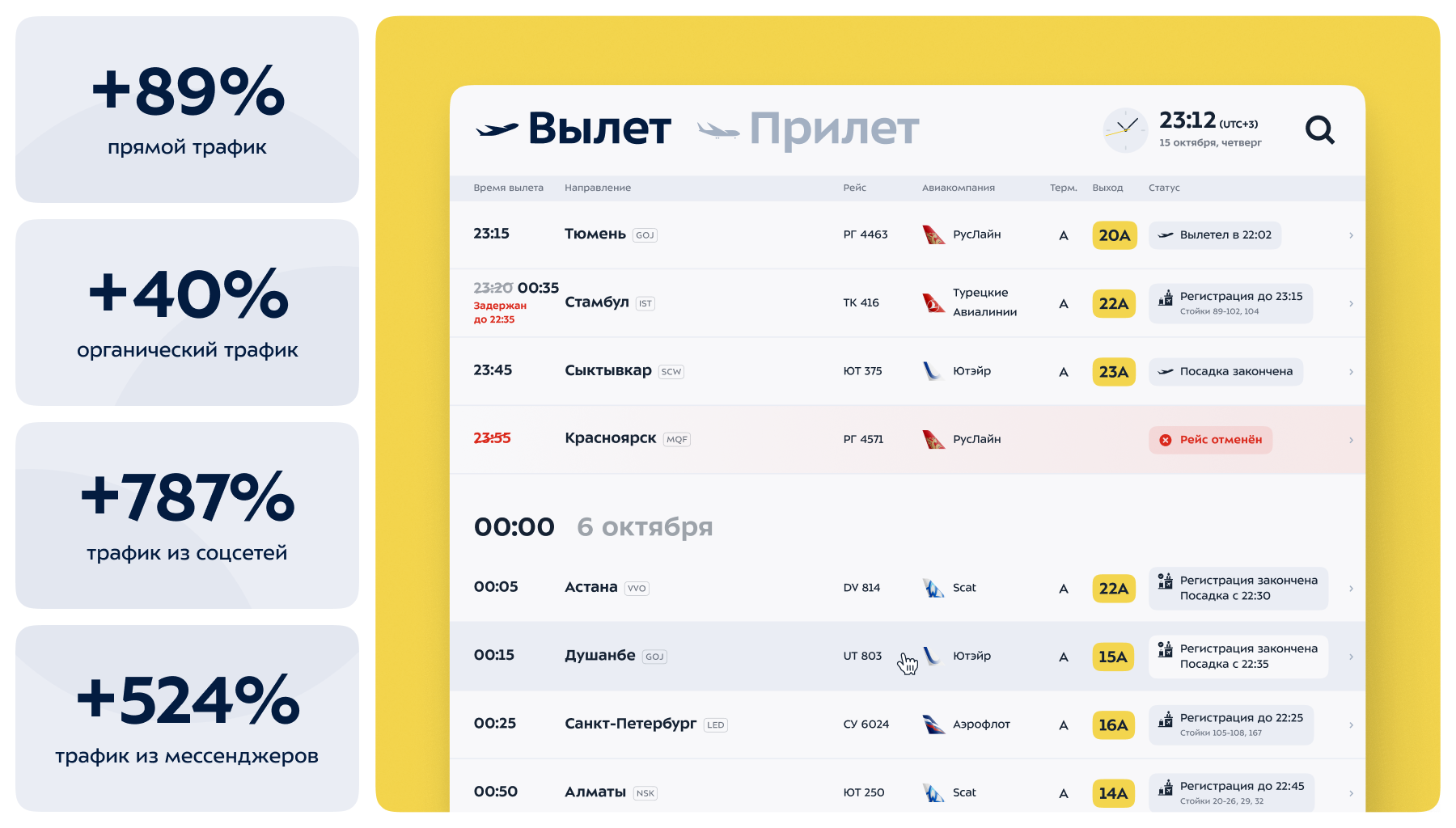1456x828 pixels.
Task: Expand the Красноярск cancelled flight chevron
Action: pyautogui.click(x=1351, y=440)
